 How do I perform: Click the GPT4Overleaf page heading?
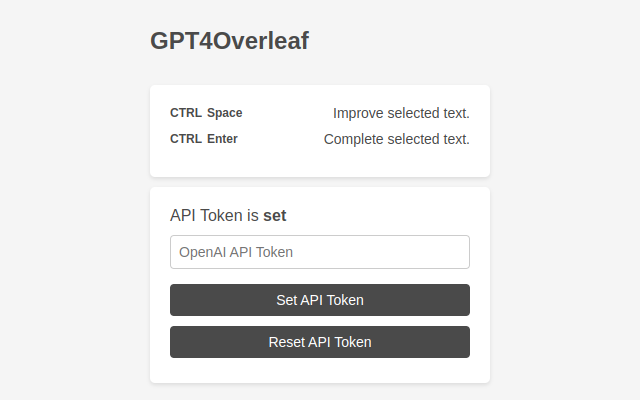229,41
